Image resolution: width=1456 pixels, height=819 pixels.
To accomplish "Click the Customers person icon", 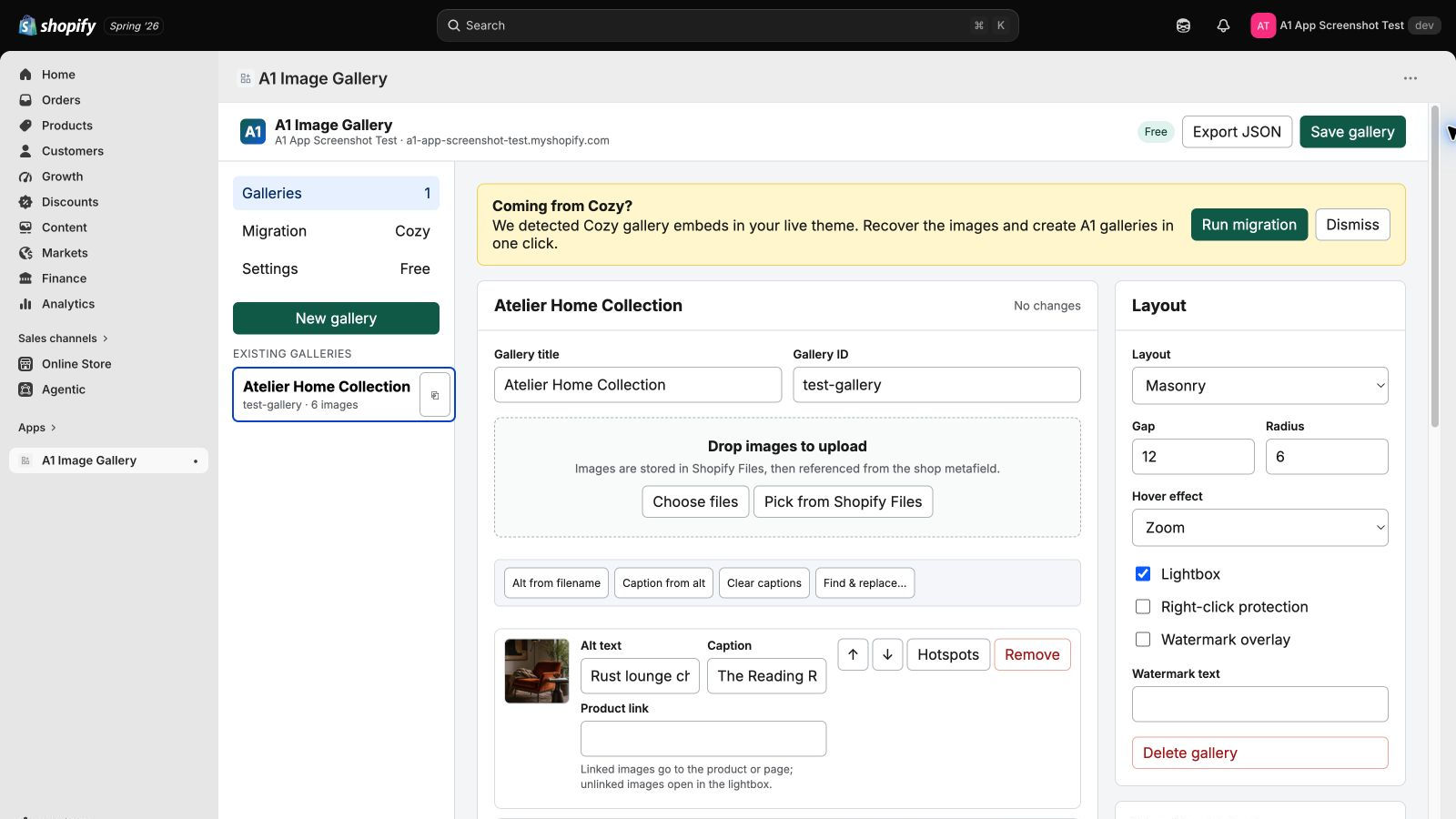I will tap(25, 151).
